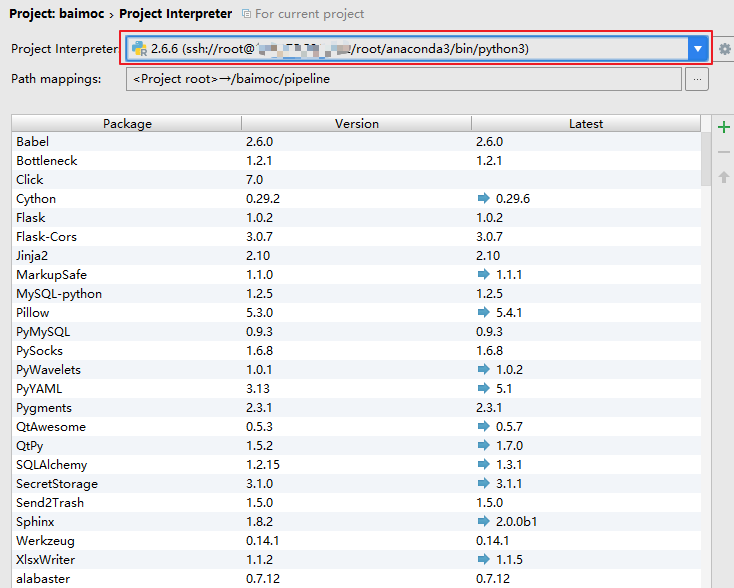Click latest version 0.14.1 of Werkzeug
Viewport: 734px width, 588px height.
click(492, 541)
